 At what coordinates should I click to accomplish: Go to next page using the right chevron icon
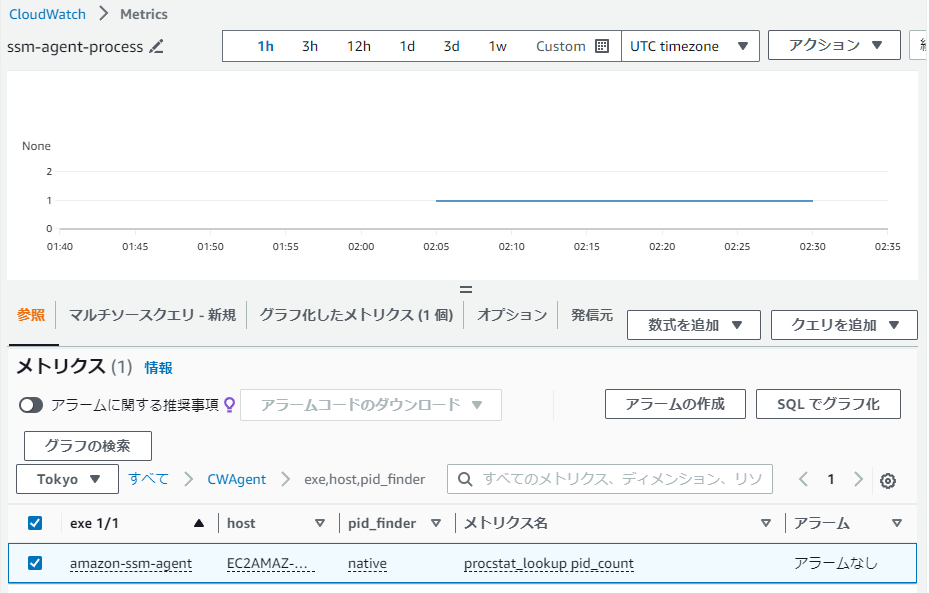859,480
